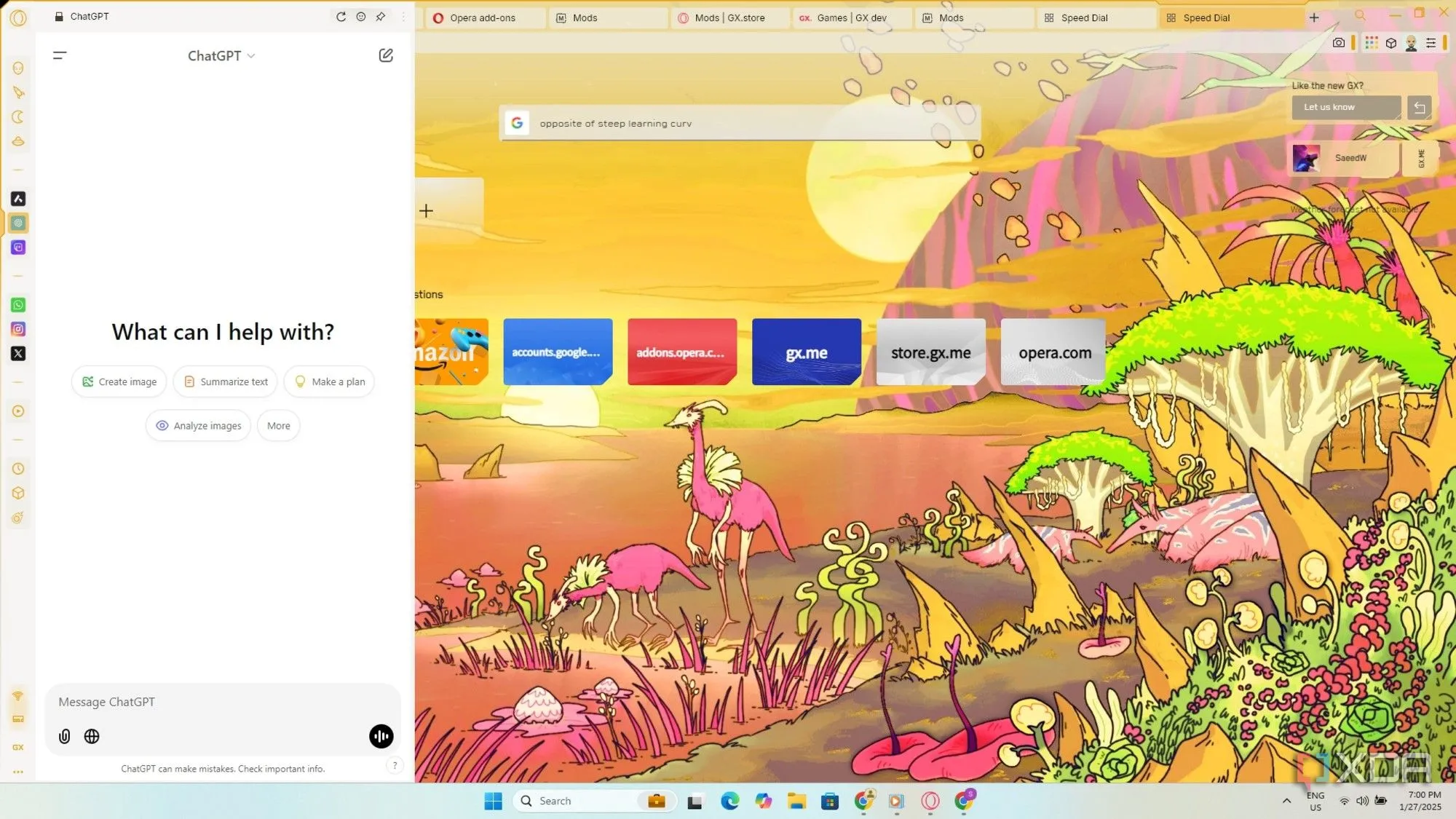Viewport: 1456px width, 819px height.
Task: Open the sidebar three-dot setup menu
Action: pos(18,772)
